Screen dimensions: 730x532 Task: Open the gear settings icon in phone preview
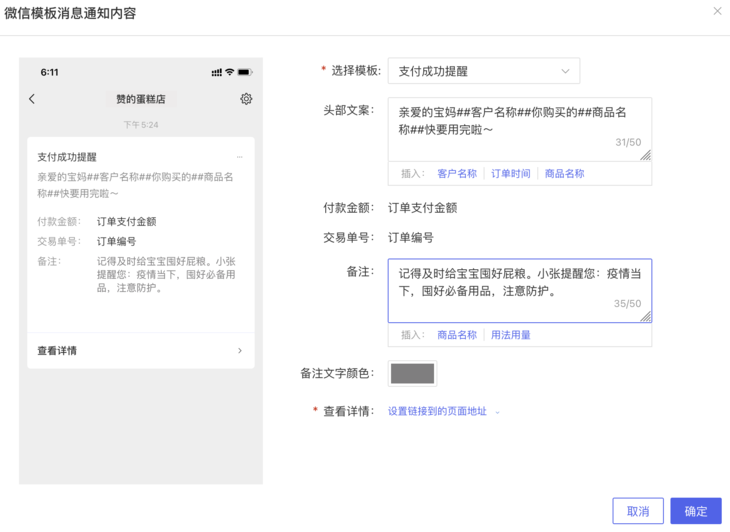coord(246,99)
